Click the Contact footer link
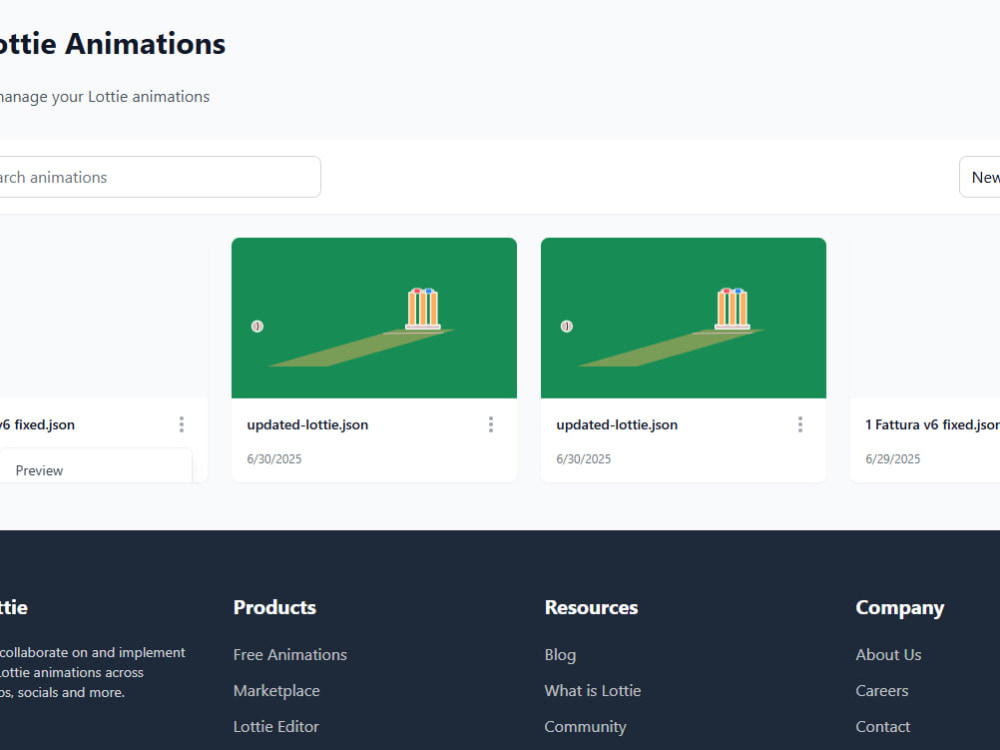The height and width of the screenshot is (750, 1000). 883,726
